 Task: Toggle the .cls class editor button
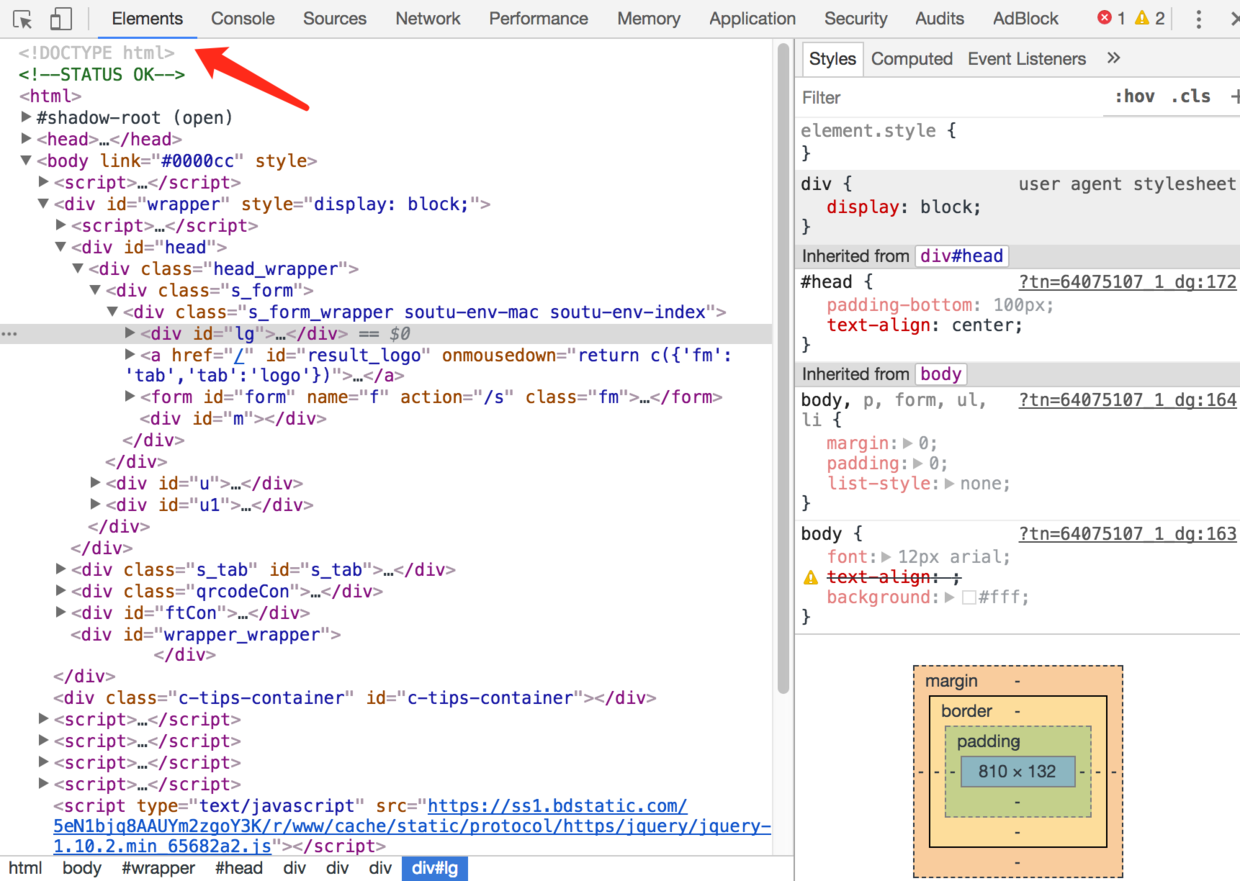click(x=1191, y=97)
